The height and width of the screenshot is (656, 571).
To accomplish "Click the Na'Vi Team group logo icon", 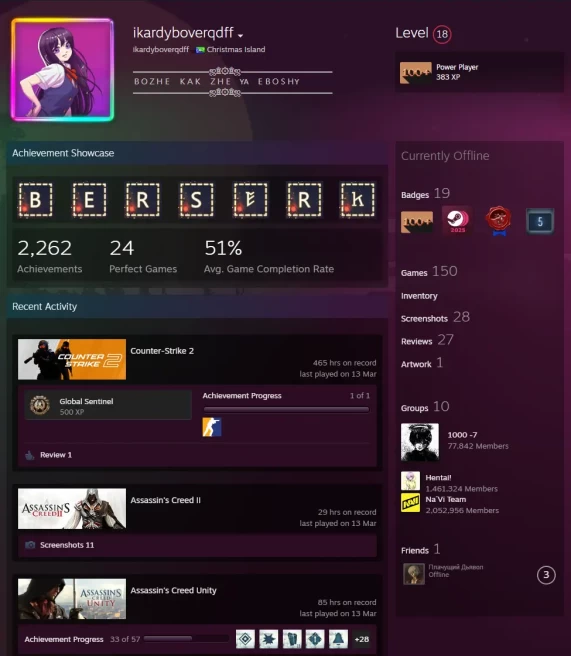I will pos(410,502).
